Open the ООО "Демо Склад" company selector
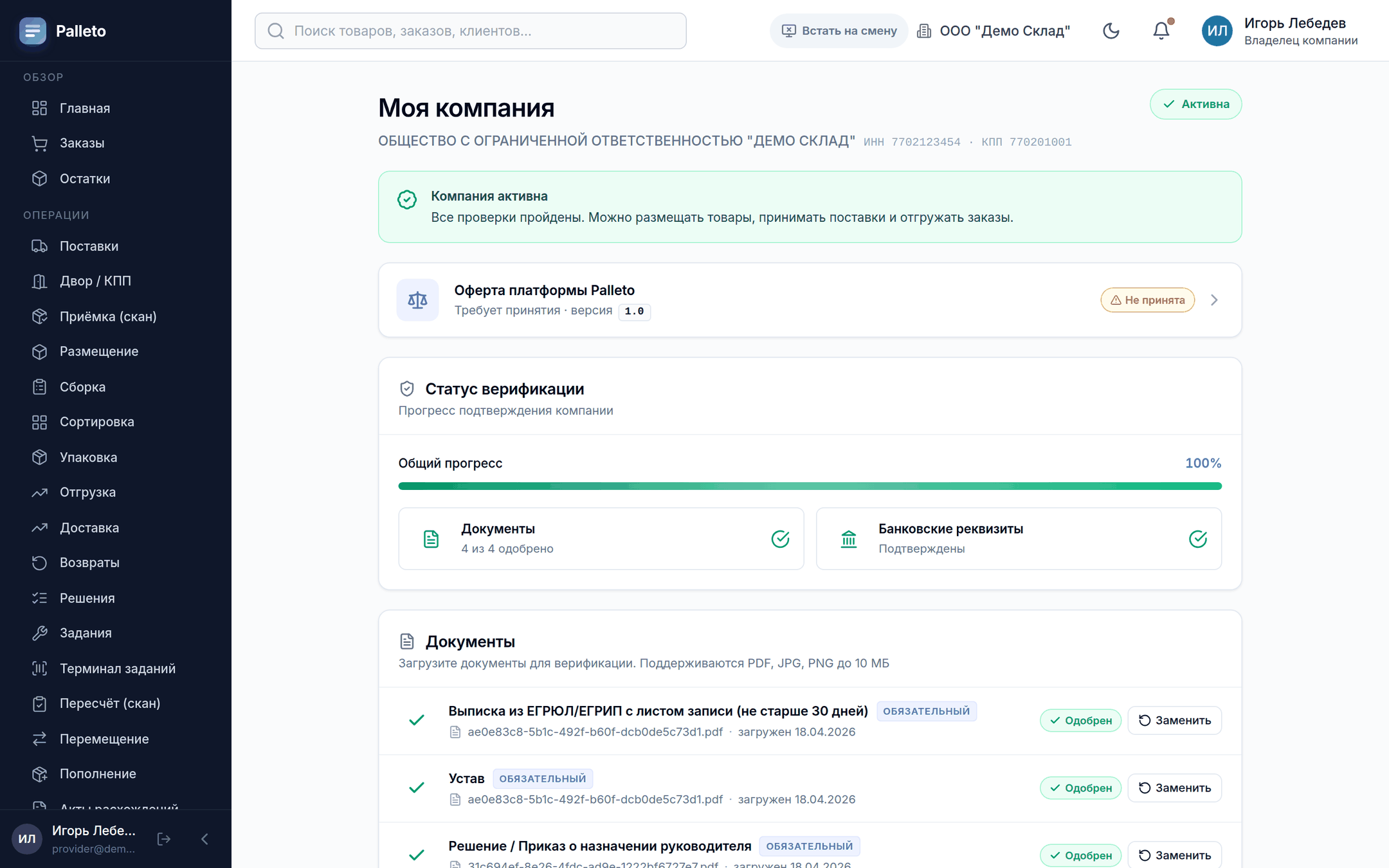 [994, 31]
